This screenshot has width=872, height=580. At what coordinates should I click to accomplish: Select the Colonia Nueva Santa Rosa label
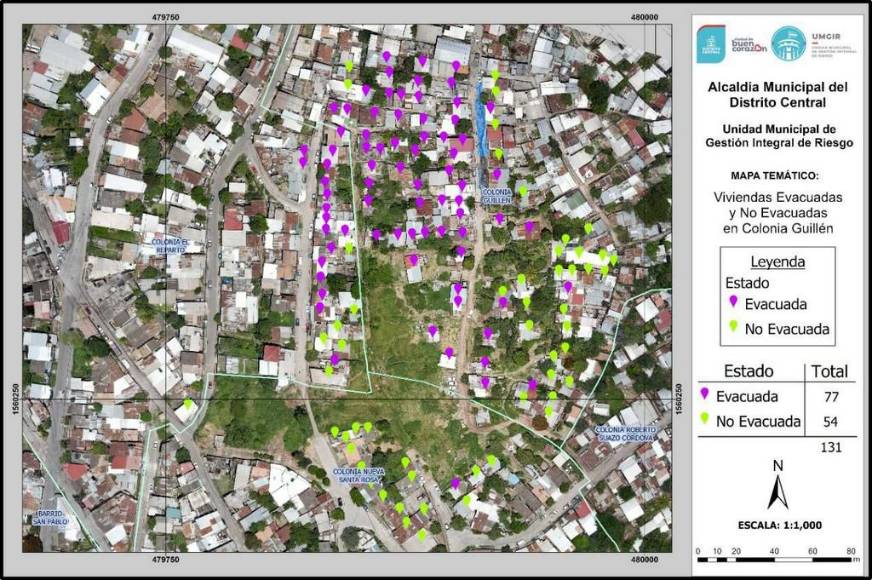(361, 475)
